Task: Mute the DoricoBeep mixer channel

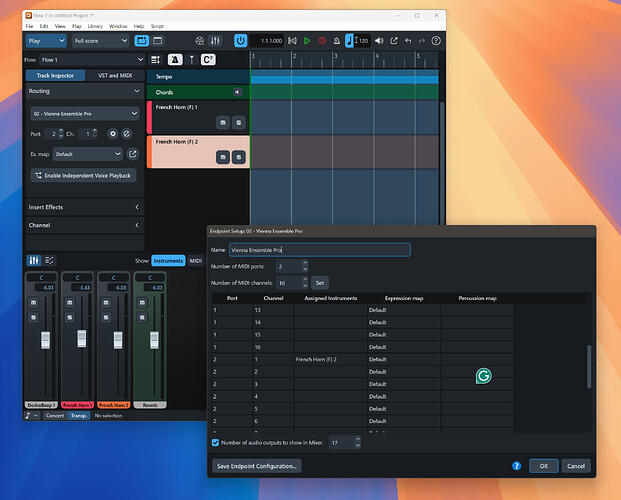Action: [33, 303]
